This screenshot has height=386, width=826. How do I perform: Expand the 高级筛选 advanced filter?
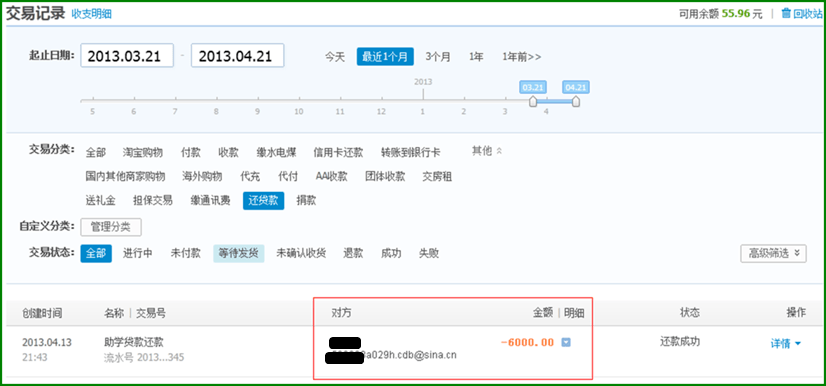[773, 253]
